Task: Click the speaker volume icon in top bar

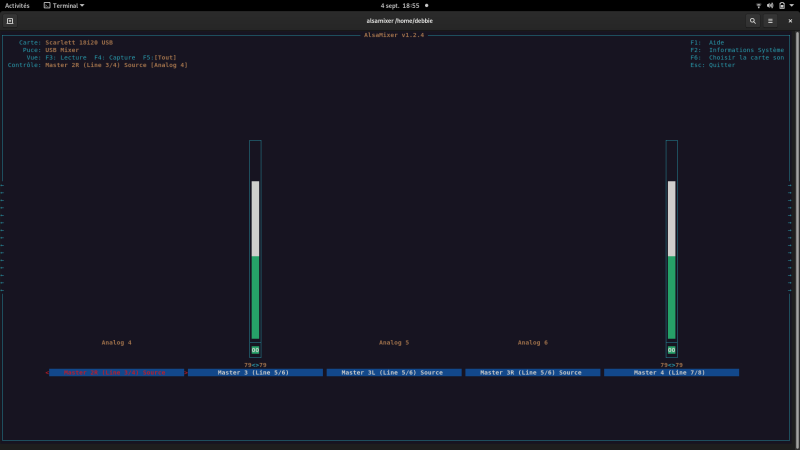Action: (x=770, y=6)
